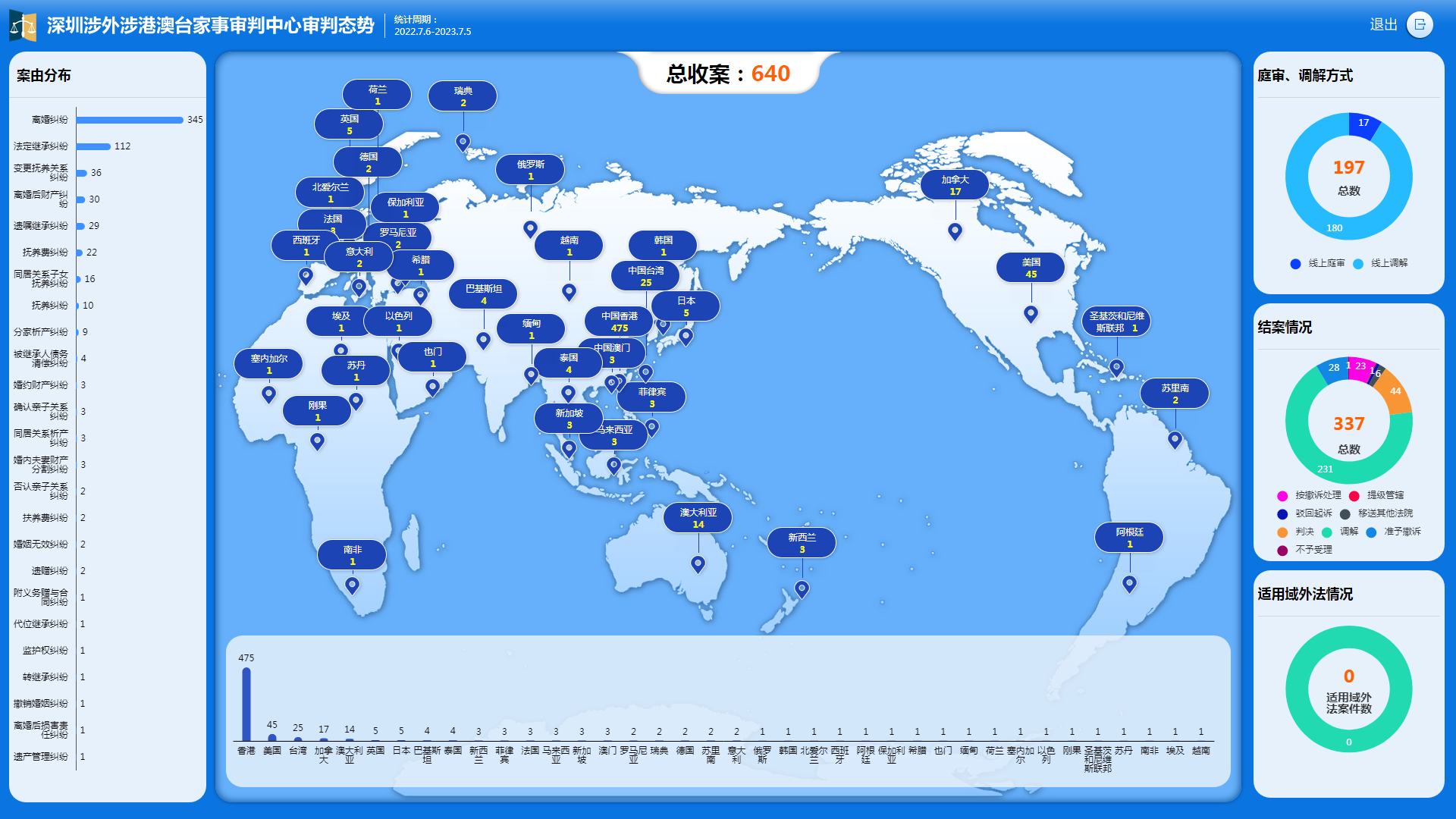
Task: Click the New Zealand map pin
Action: pyautogui.click(x=802, y=589)
